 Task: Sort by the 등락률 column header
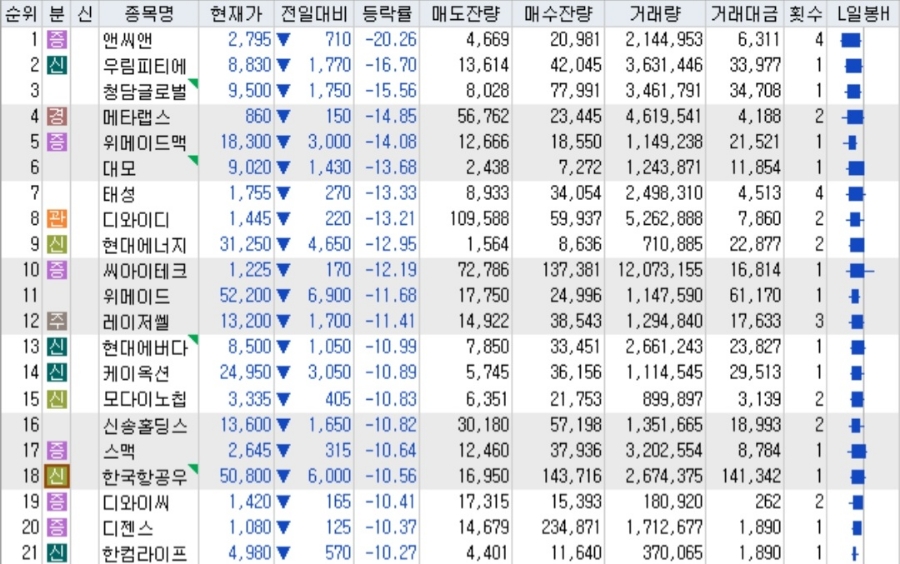coord(387,13)
